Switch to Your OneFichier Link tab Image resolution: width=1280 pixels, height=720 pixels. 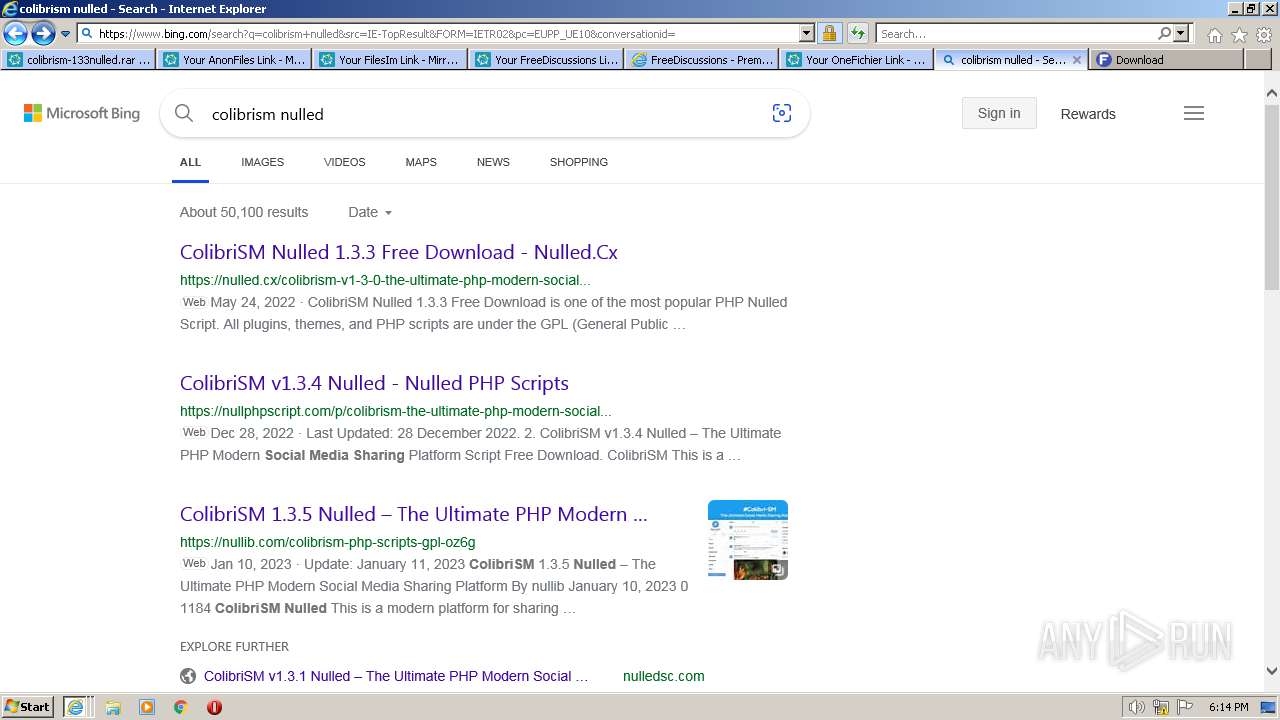858,60
